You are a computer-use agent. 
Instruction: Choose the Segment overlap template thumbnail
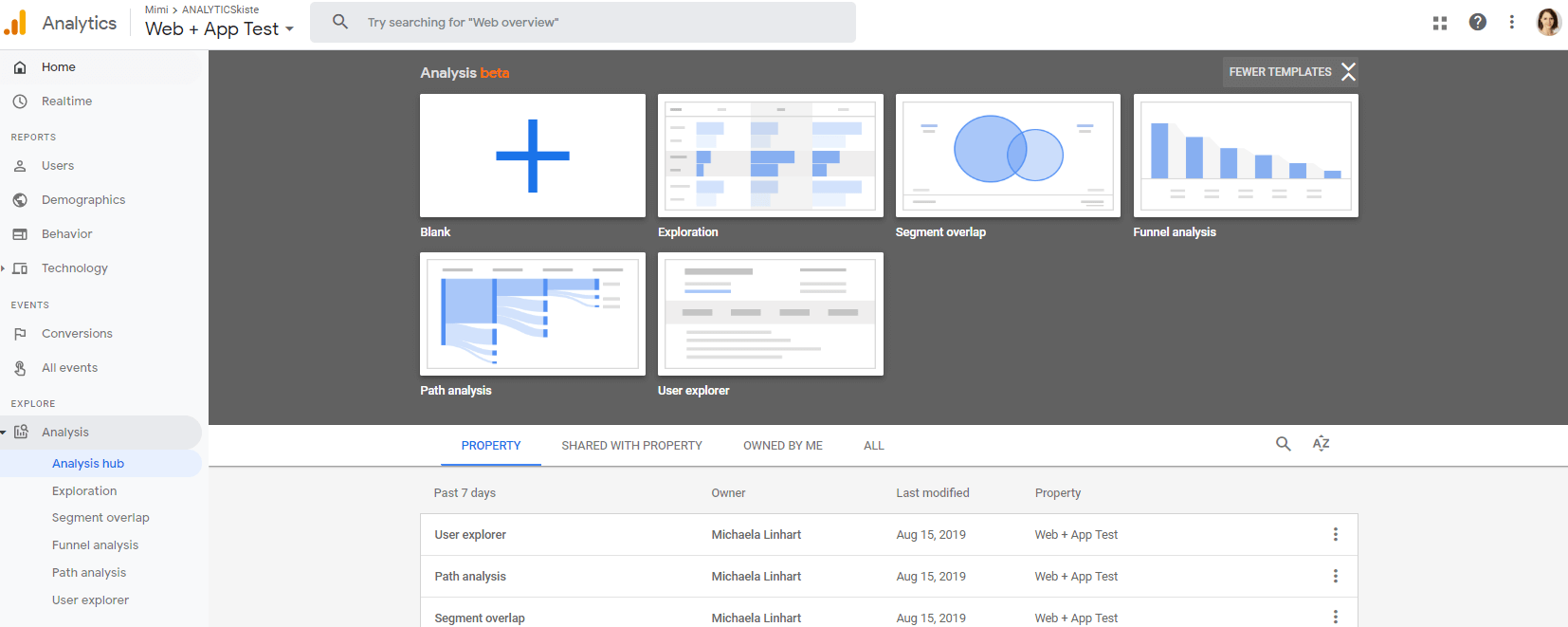coord(1007,156)
